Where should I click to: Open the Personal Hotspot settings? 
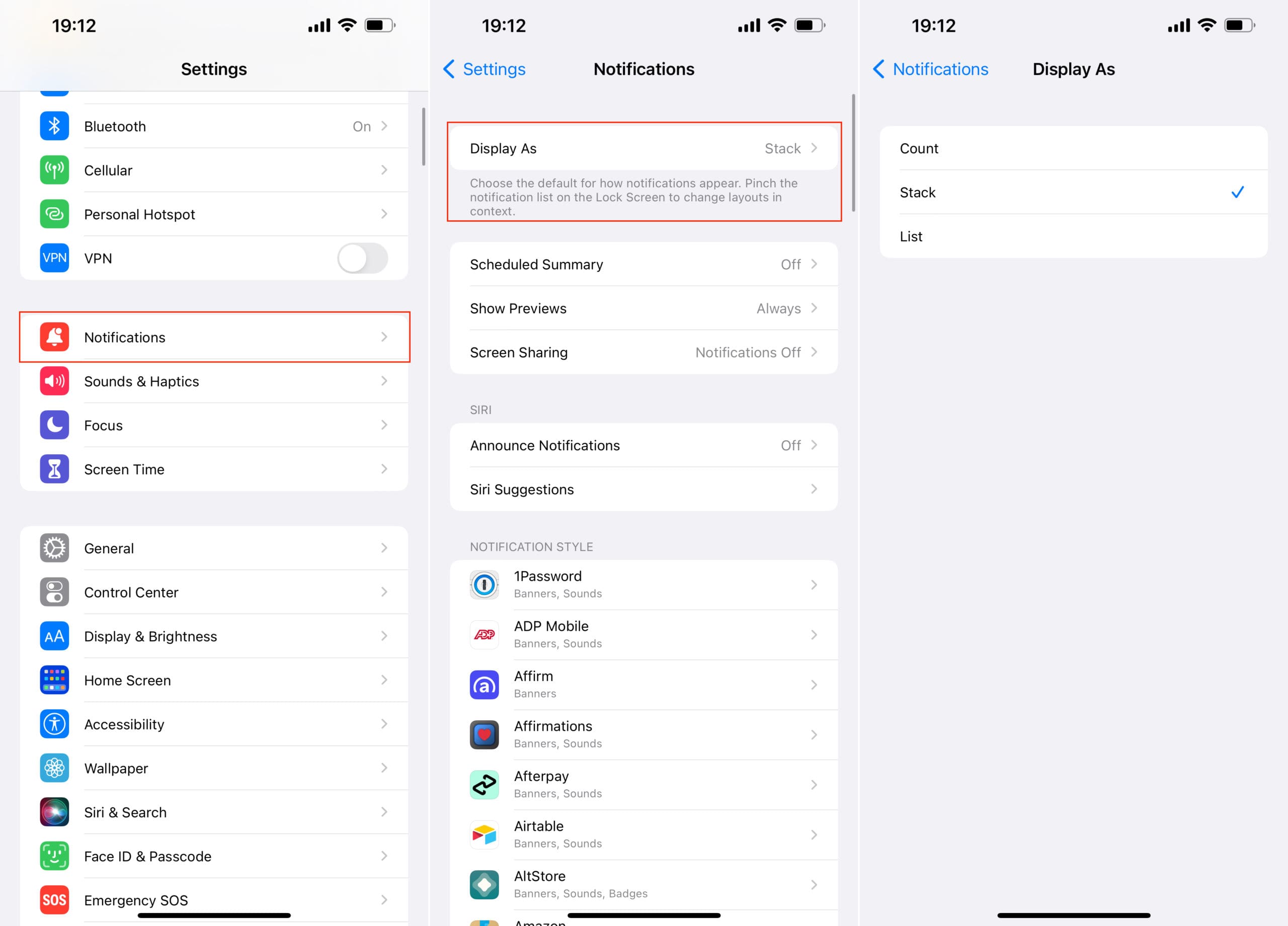pyautogui.click(x=215, y=214)
